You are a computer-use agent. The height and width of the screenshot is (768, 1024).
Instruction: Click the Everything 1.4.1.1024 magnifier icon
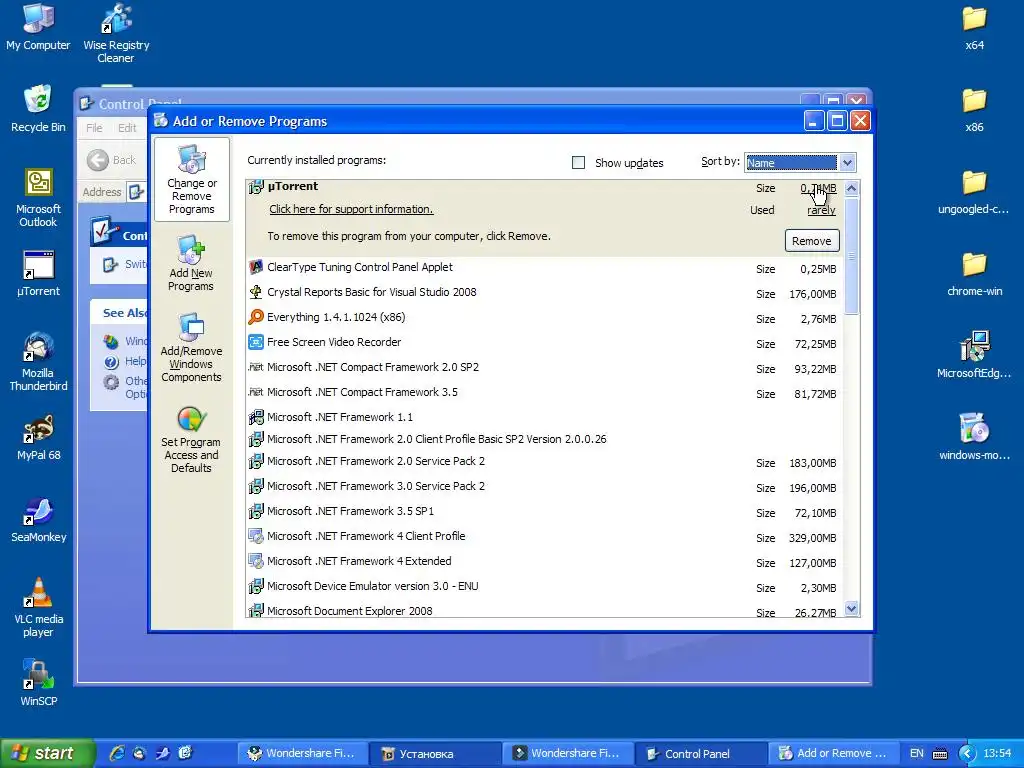point(256,317)
